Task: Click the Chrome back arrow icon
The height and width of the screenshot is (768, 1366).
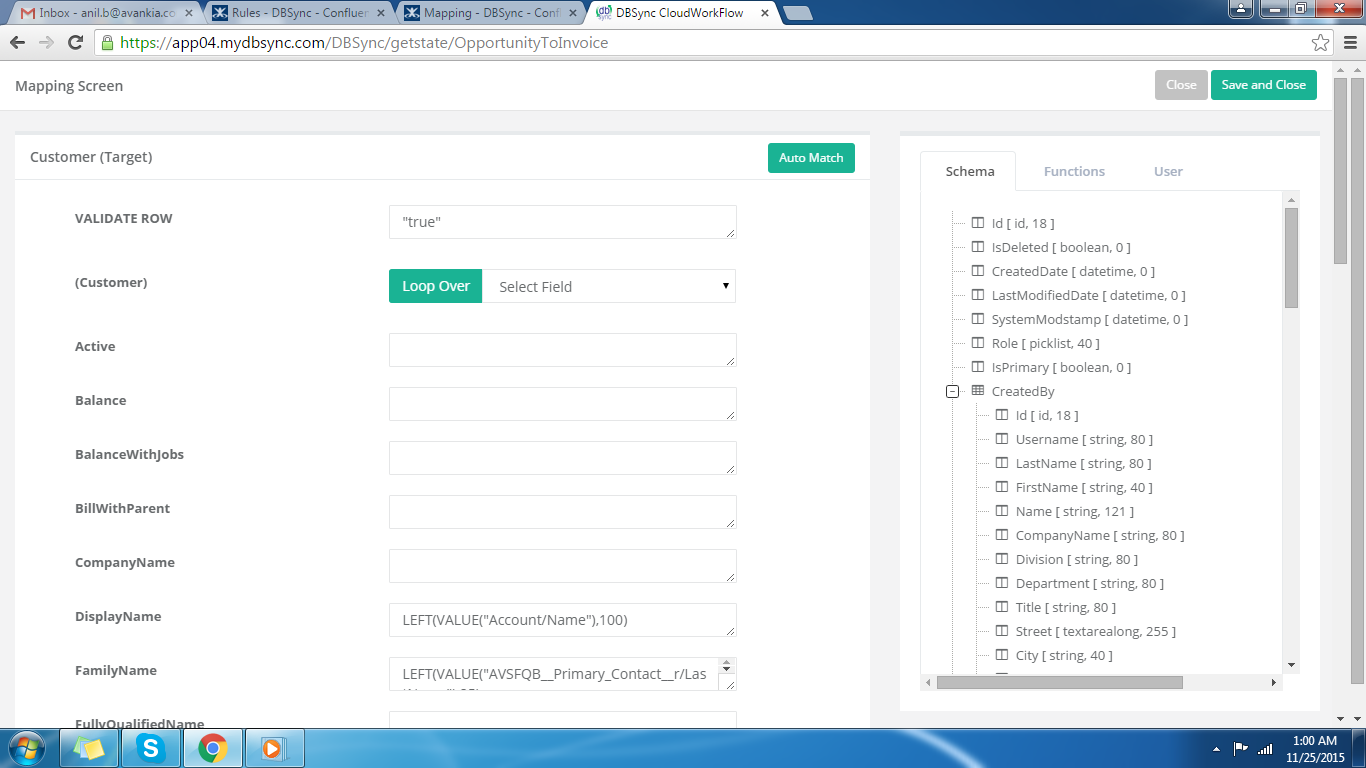Action: 17,43
